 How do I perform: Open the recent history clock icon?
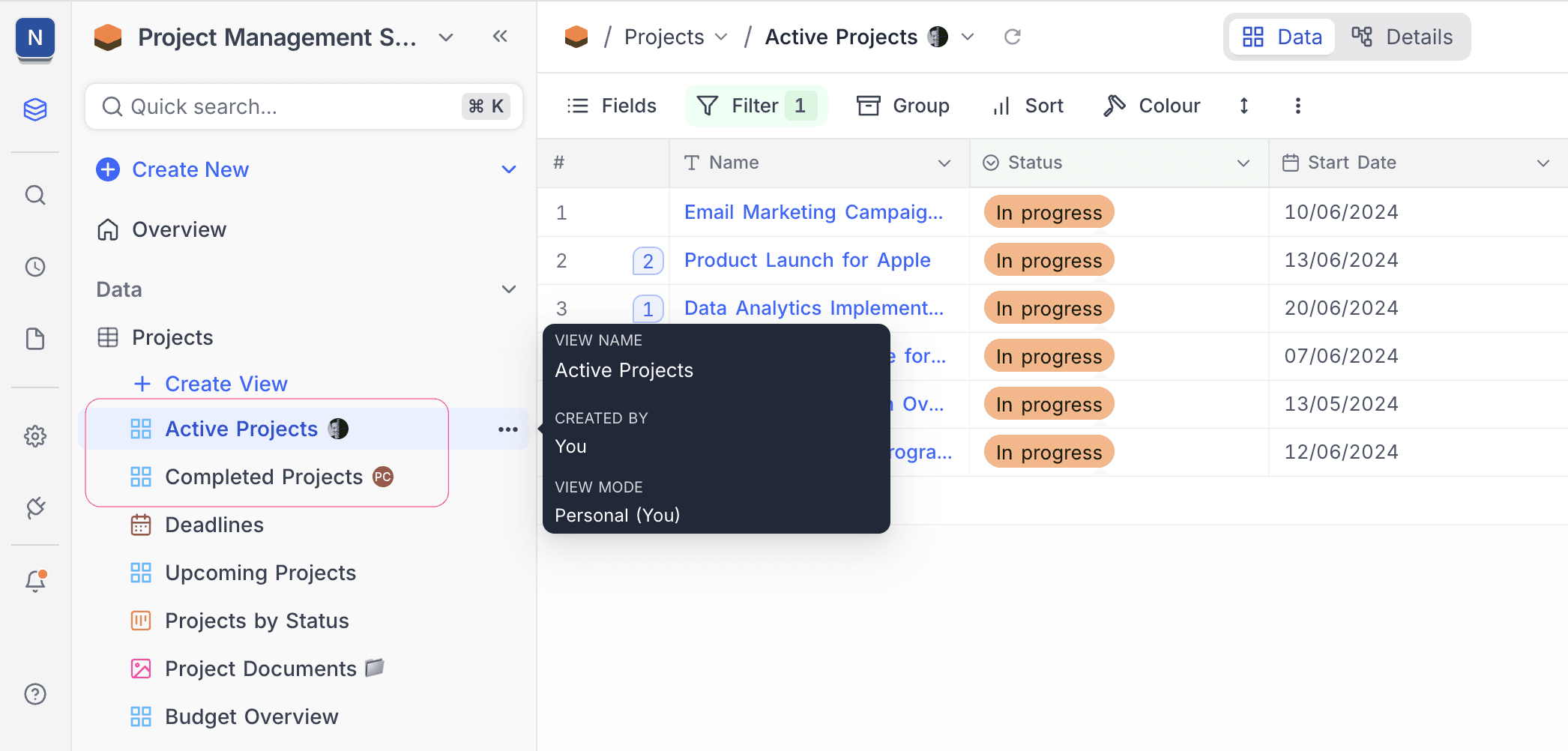tap(35, 267)
